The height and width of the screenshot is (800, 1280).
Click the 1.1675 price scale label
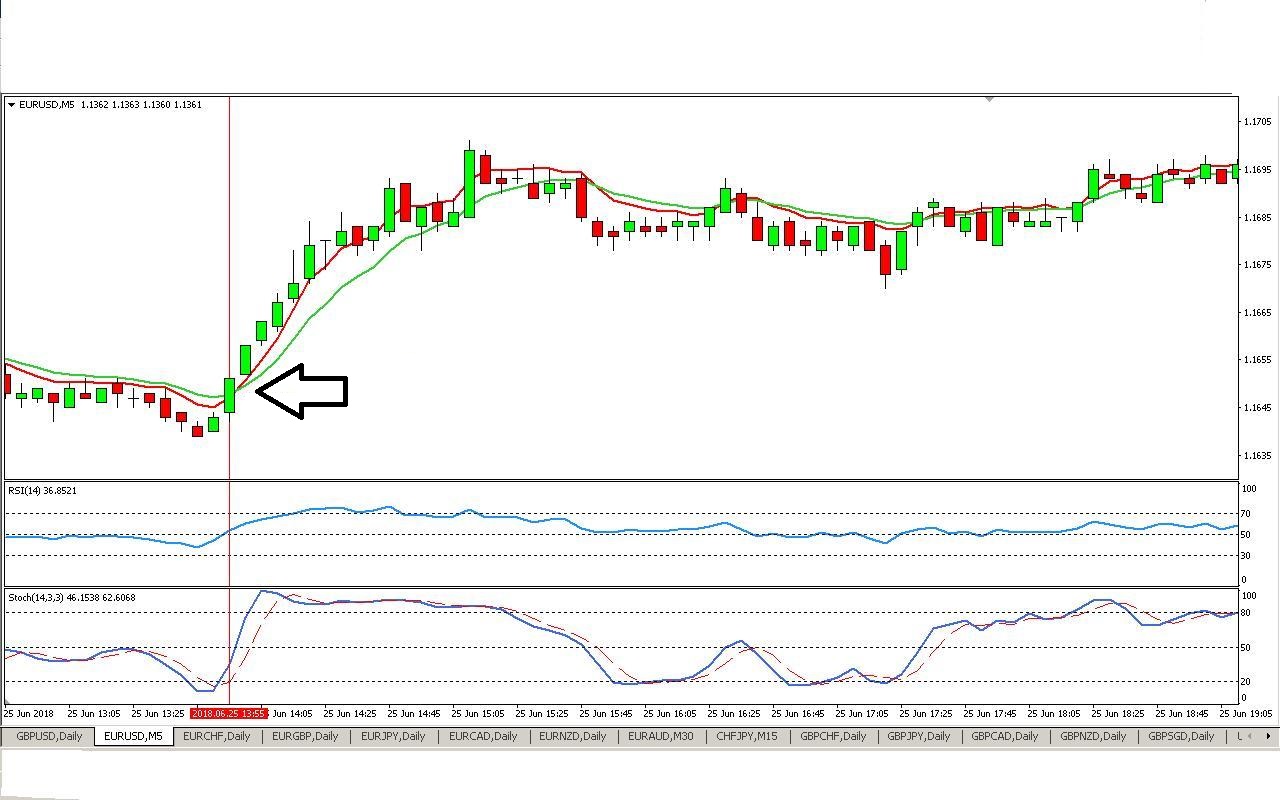point(1256,265)
